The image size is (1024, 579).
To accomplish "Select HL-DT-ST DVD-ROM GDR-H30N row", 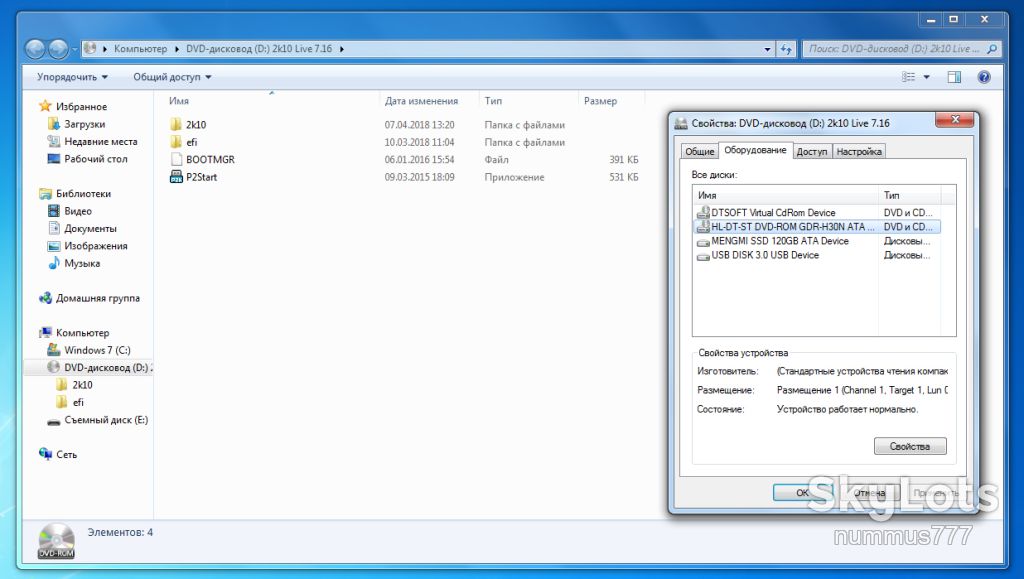I will point(817,227).
